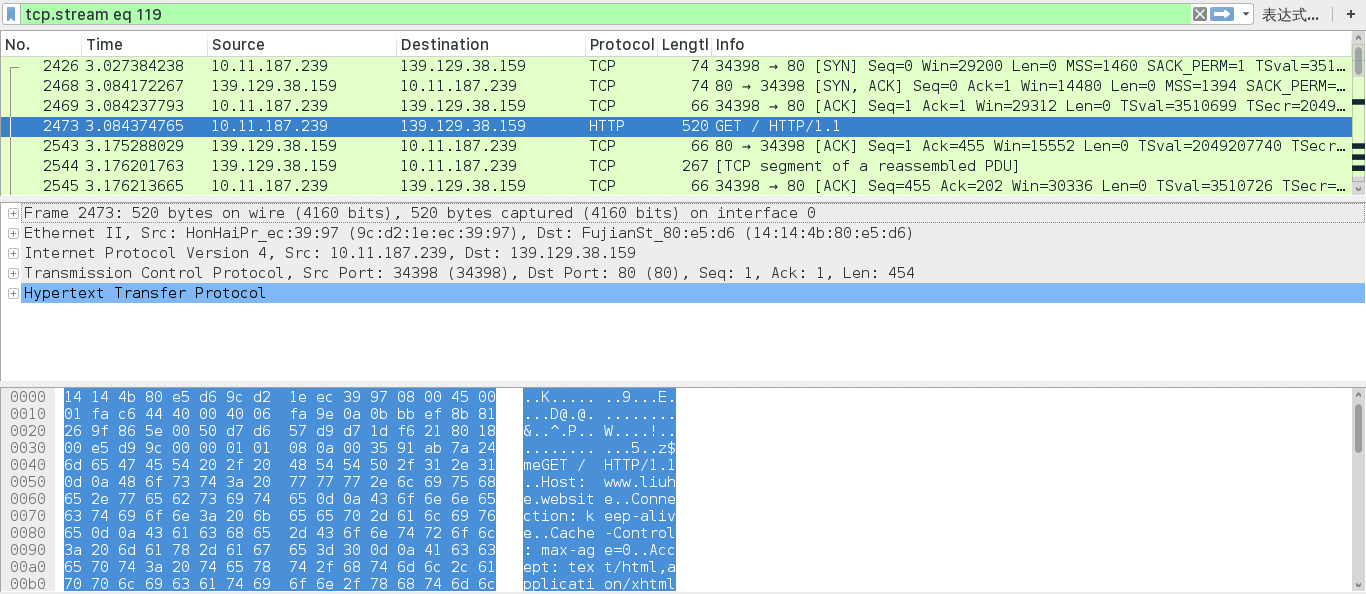Expand the Ethernet II tree node
This screenshot has height=594, width=1366.
tap(13, 233)
